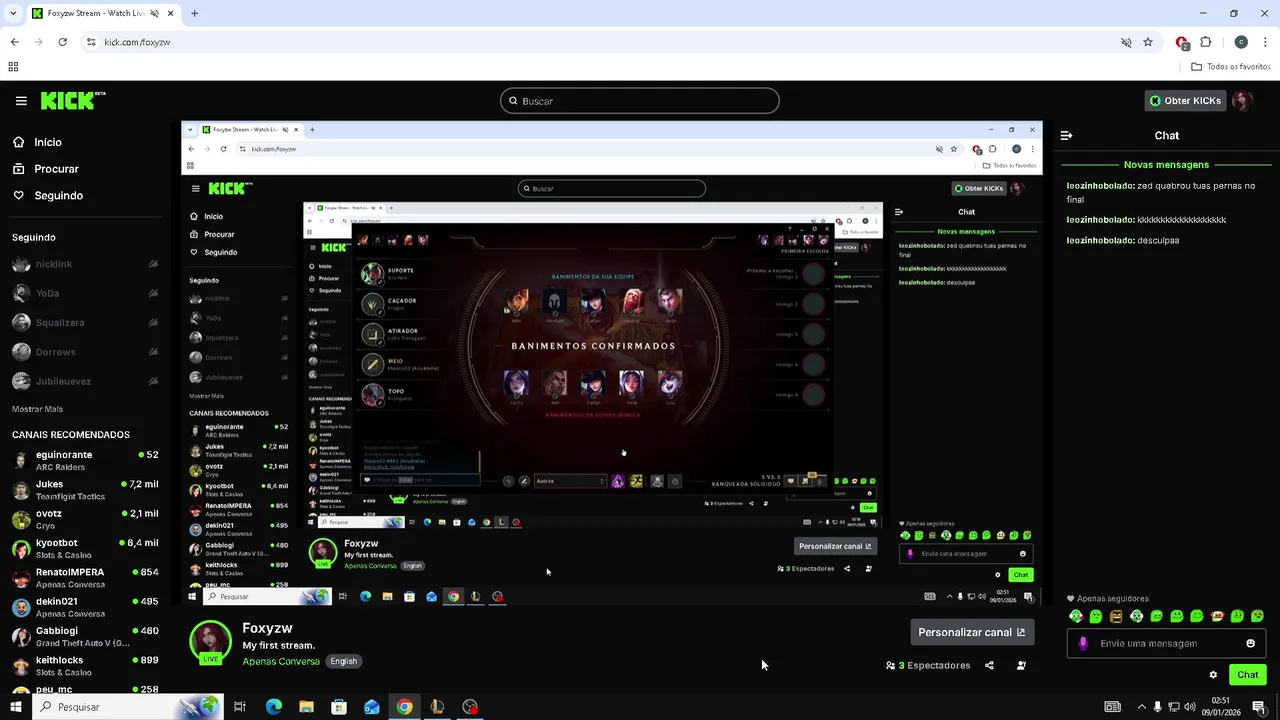Focus the Envie uma mensagem field
This screenshot has height=720, width=1280.
pos(1166,643)
